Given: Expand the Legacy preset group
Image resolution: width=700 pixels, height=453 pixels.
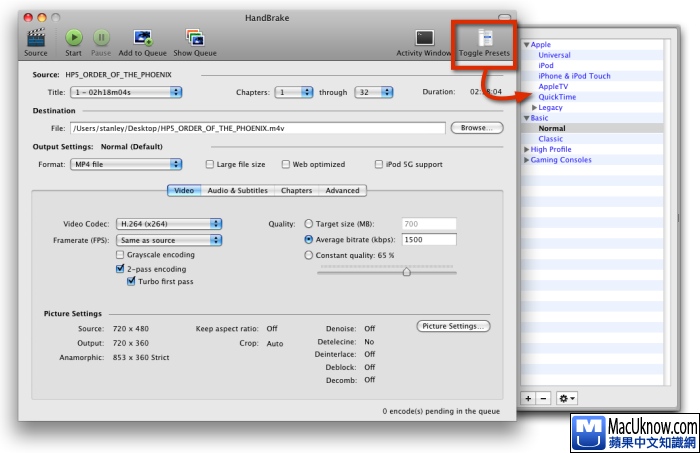Looking at the screenshot, I should (534, 108).
